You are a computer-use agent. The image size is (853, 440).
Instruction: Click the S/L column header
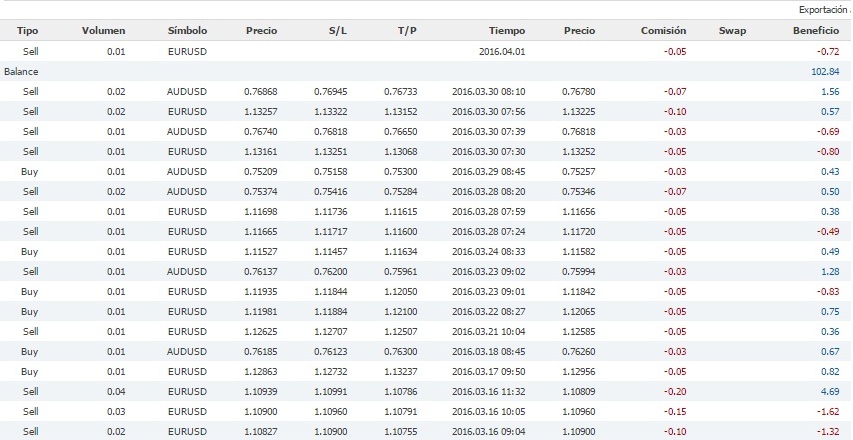pyautogui.click(x=338, y=31)
